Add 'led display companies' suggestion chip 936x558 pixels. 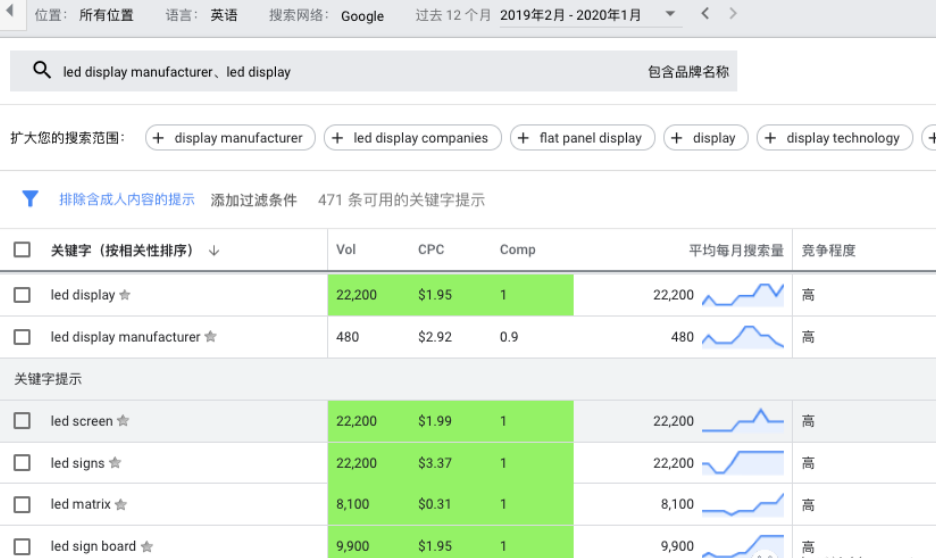(411, 138)
